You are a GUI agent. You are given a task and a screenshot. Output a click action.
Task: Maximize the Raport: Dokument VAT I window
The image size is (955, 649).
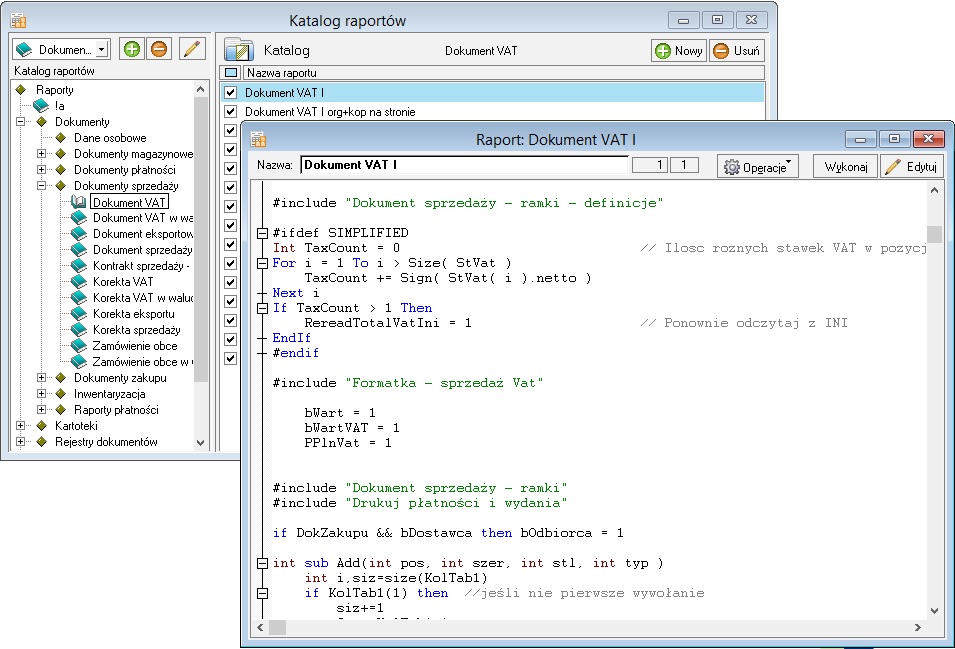[x=894, y=139]
